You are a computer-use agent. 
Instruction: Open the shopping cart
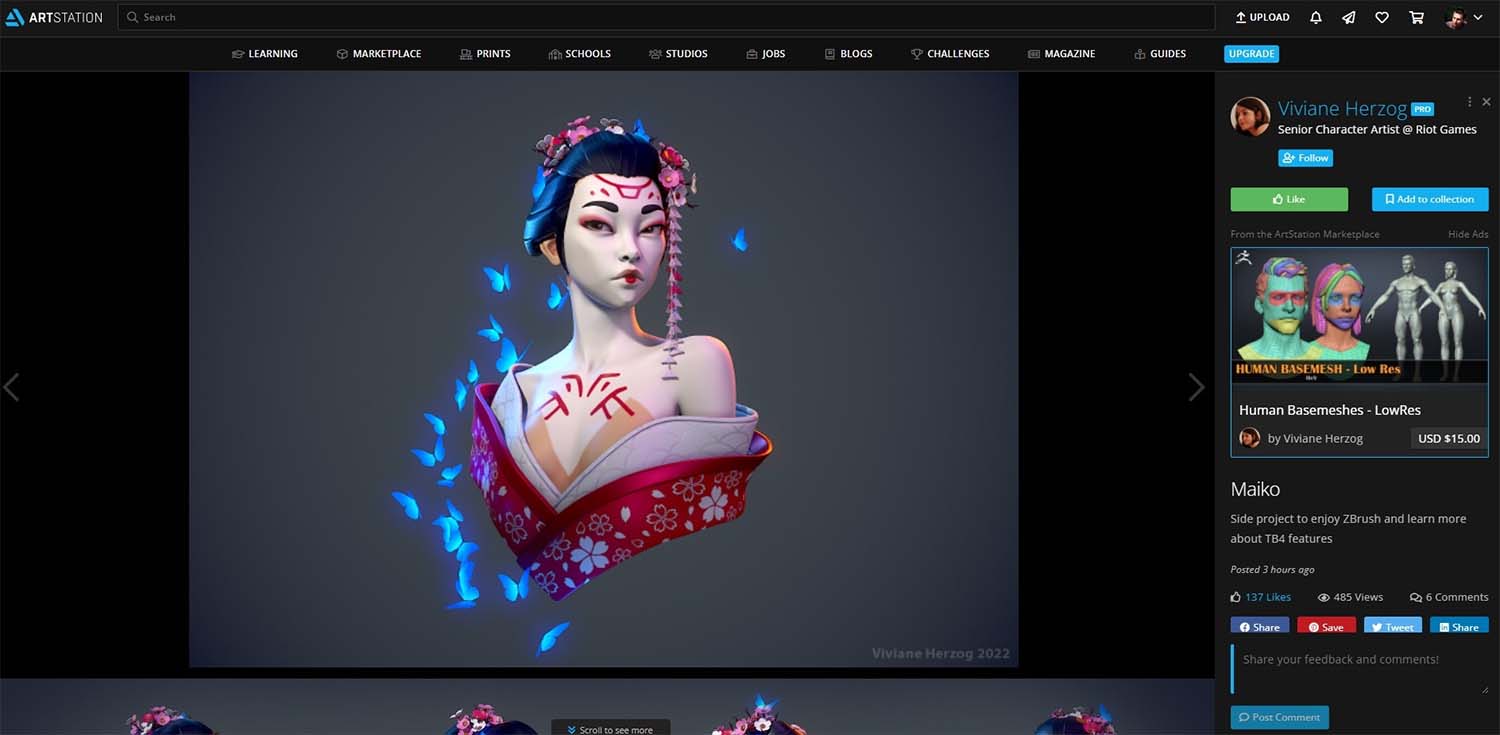tap(1415, 17)
